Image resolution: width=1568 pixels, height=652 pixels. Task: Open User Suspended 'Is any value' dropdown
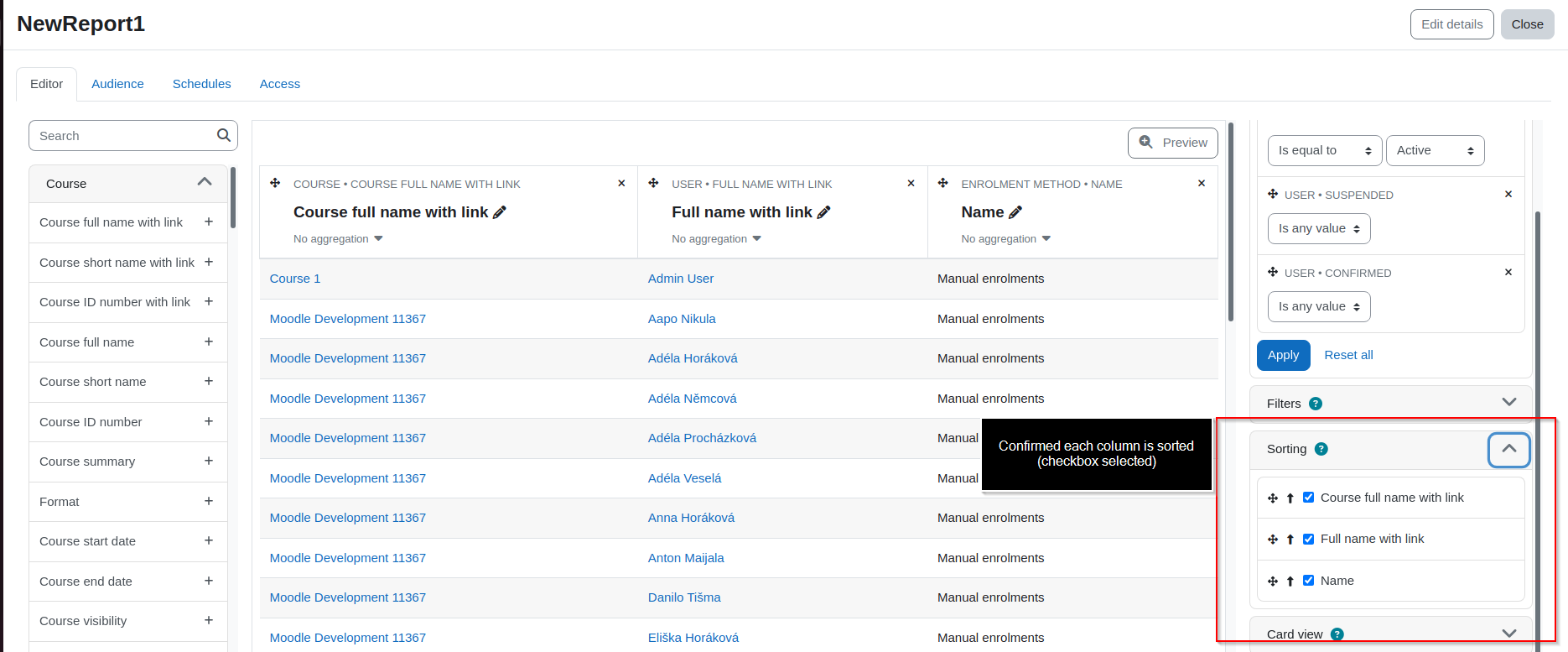pos(1319,228)
